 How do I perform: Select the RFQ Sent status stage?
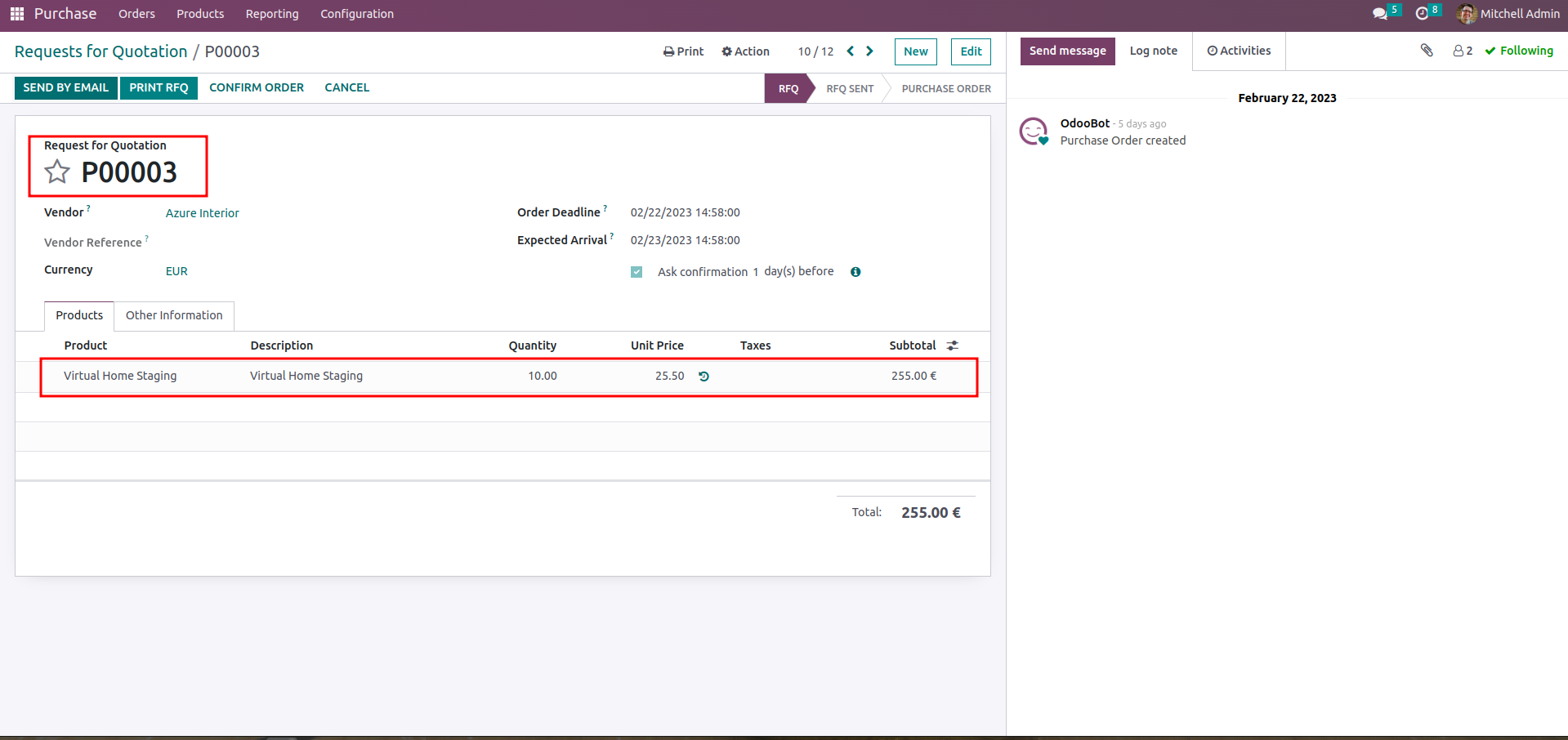pos(850,88)
